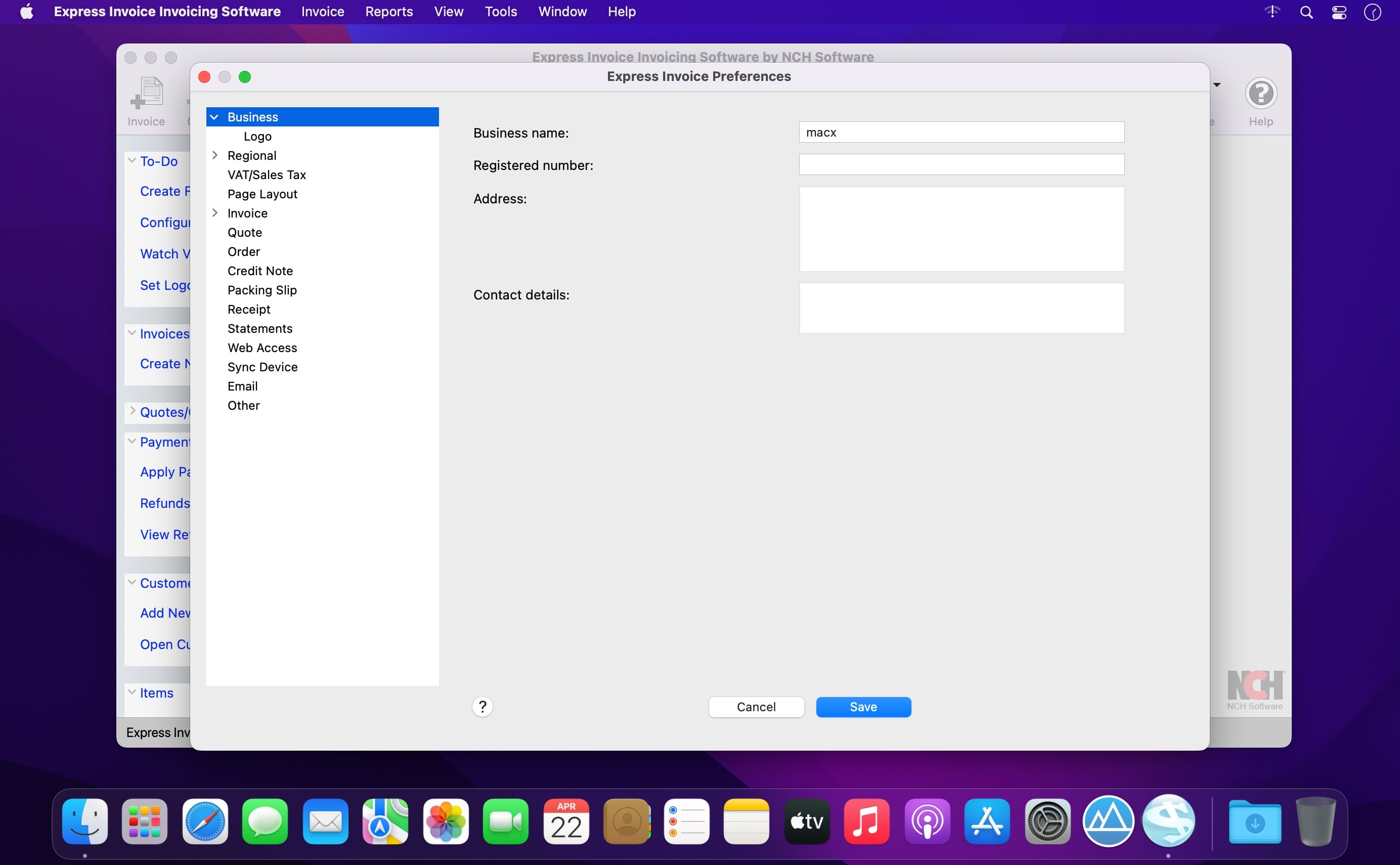Screen dimensions: 1400x865
Task: Open Messages app in the dock
Action: [265, 821]
